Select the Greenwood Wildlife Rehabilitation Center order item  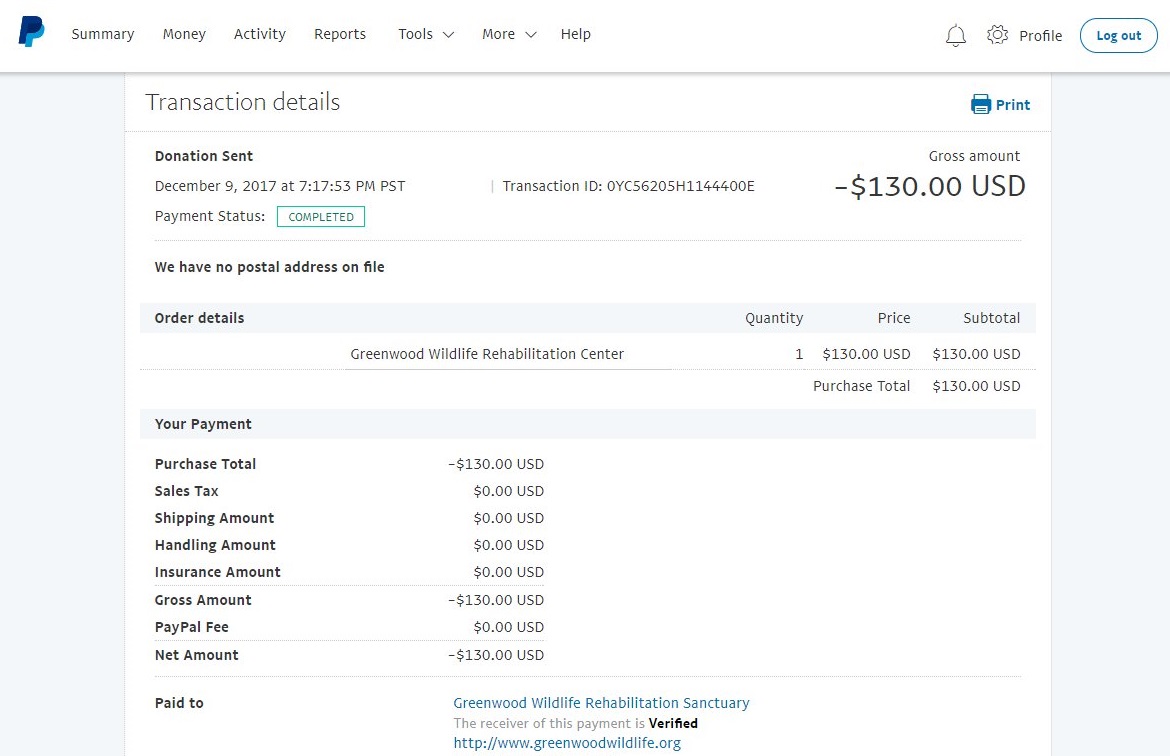pyautogui.click(x=487, y=354)
